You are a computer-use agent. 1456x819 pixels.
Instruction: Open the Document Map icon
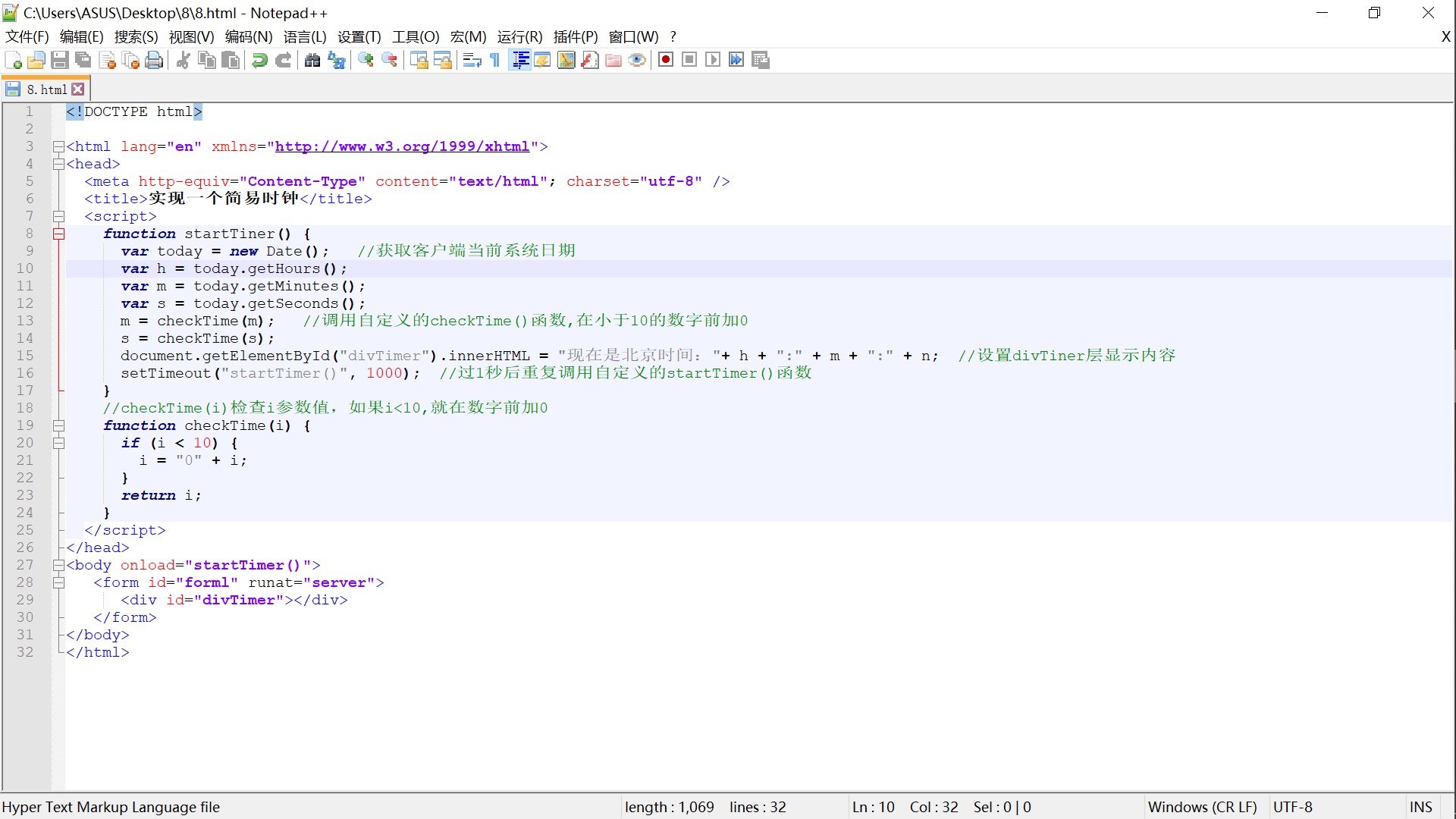pos(566,61)
